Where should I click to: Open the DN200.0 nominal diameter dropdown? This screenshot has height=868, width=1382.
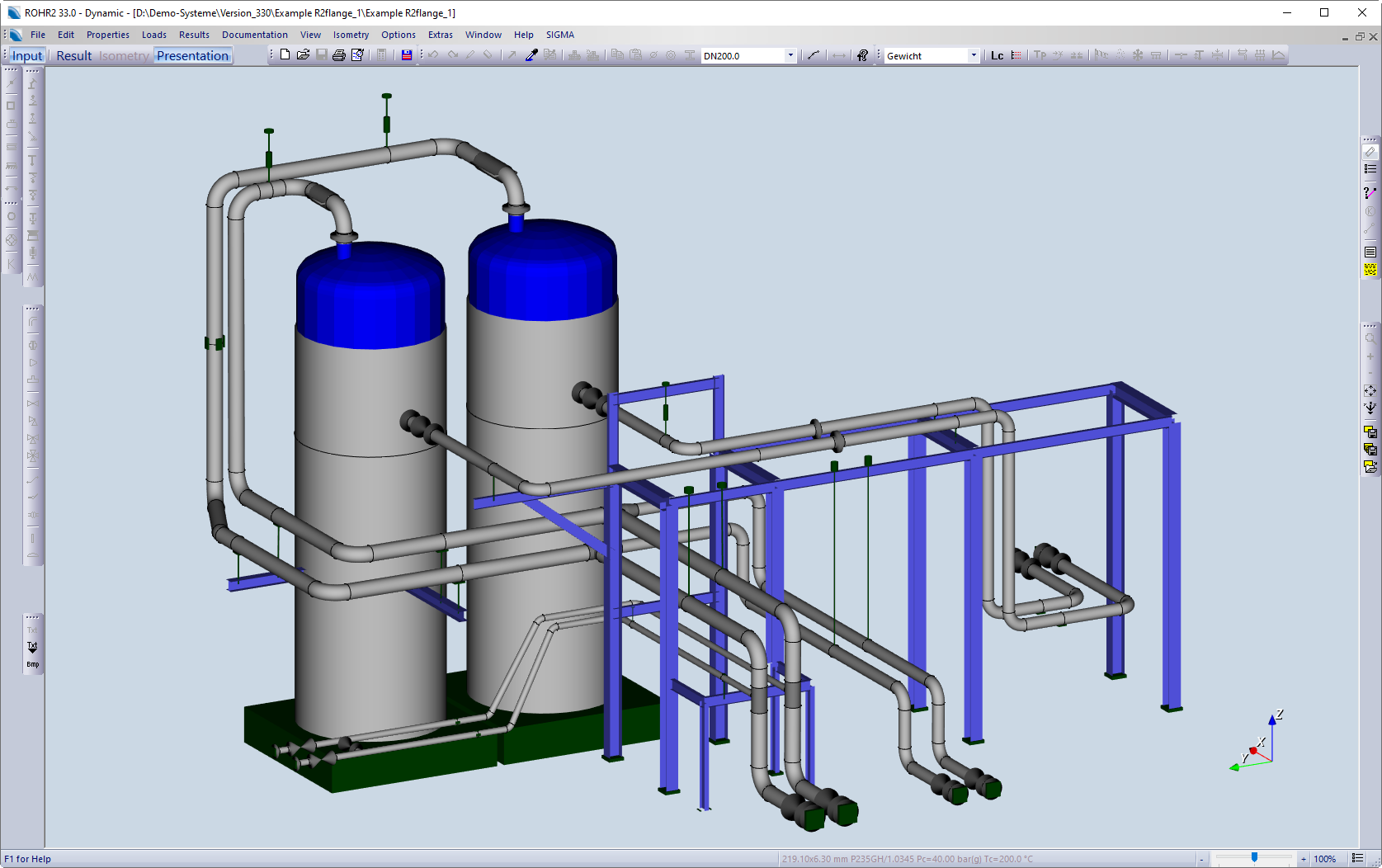790,55
